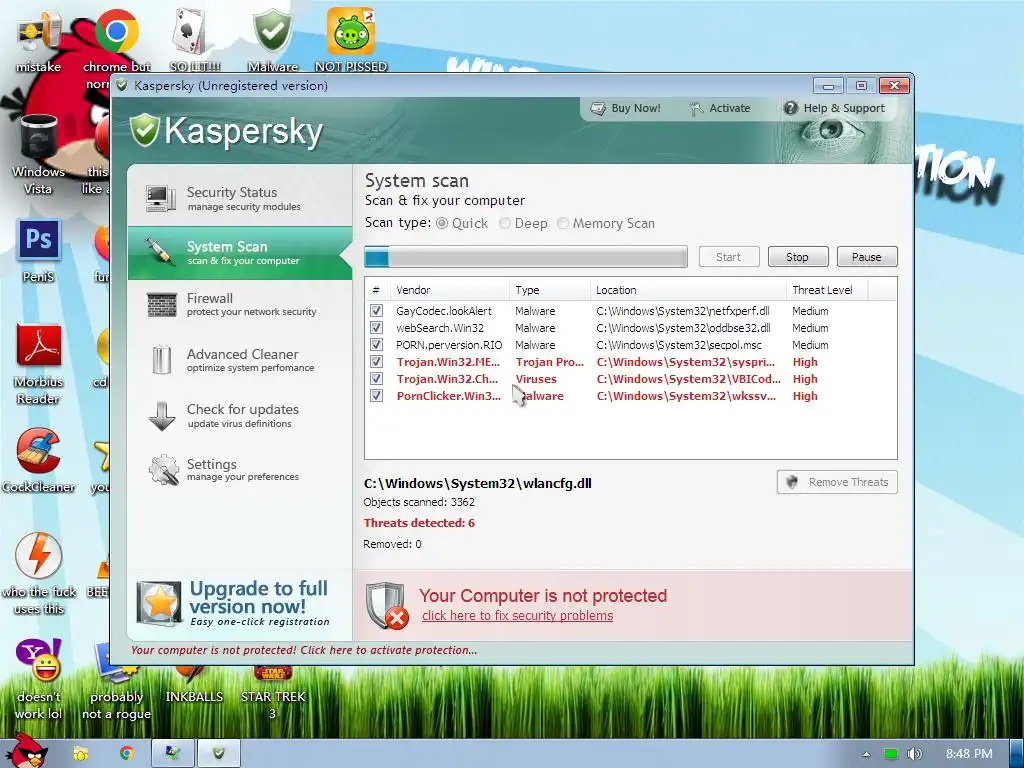Sort by the Location column header
Viewport: 1024px width, 768px height.
[x=688, y=290]
